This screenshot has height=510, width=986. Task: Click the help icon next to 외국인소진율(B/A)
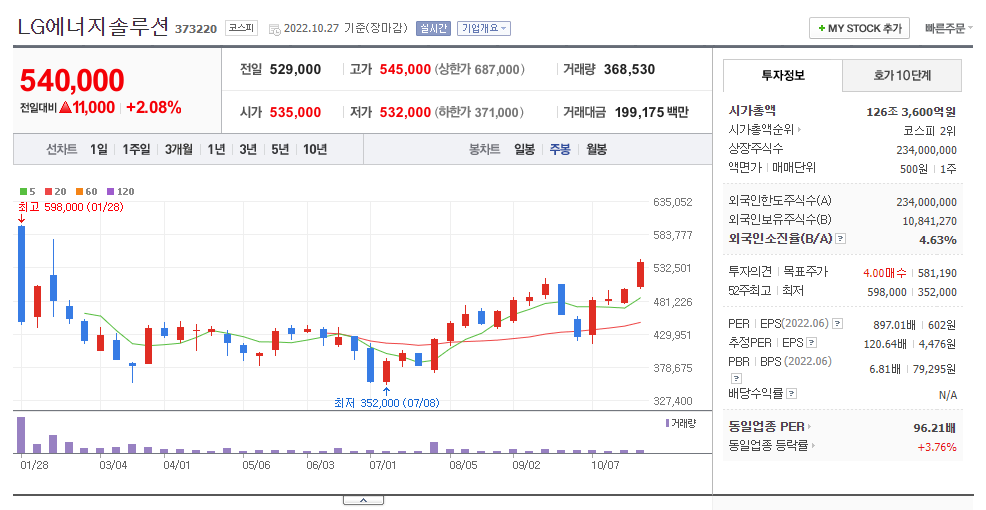pos(840,239)
